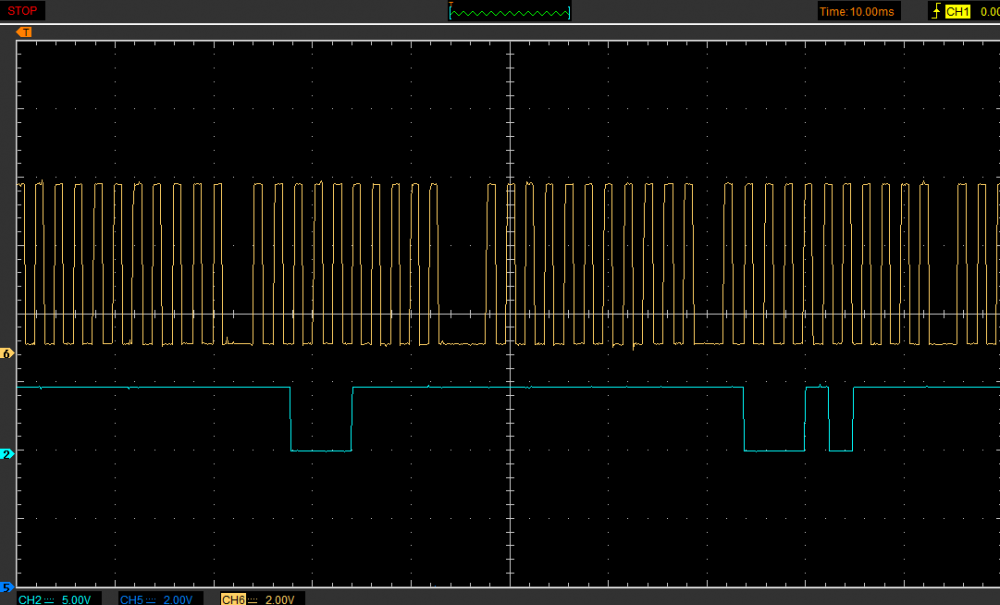Click the first low pulse on cyan trace

pyautogui.click(x=320, y=450)
